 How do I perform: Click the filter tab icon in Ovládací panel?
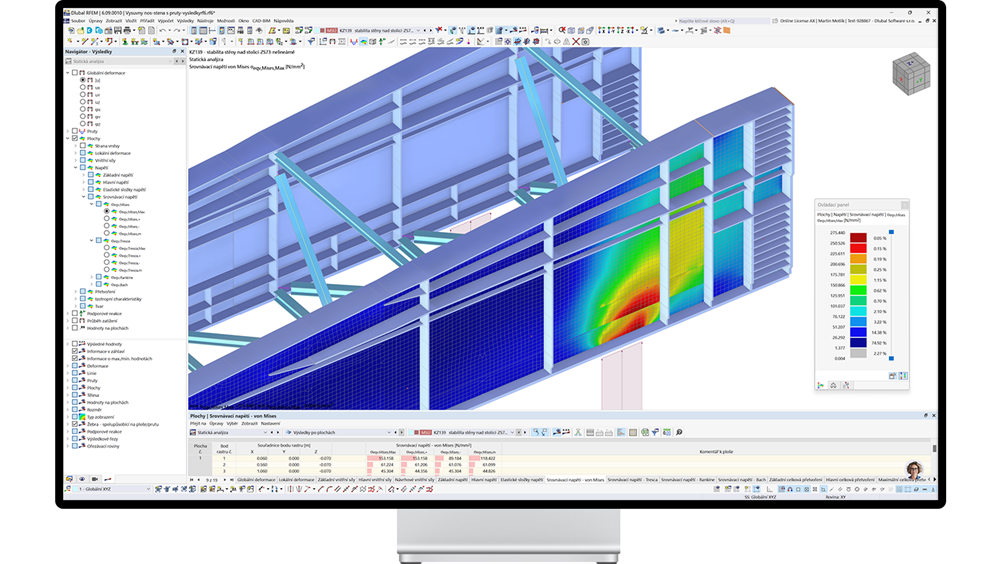point(846,385)
